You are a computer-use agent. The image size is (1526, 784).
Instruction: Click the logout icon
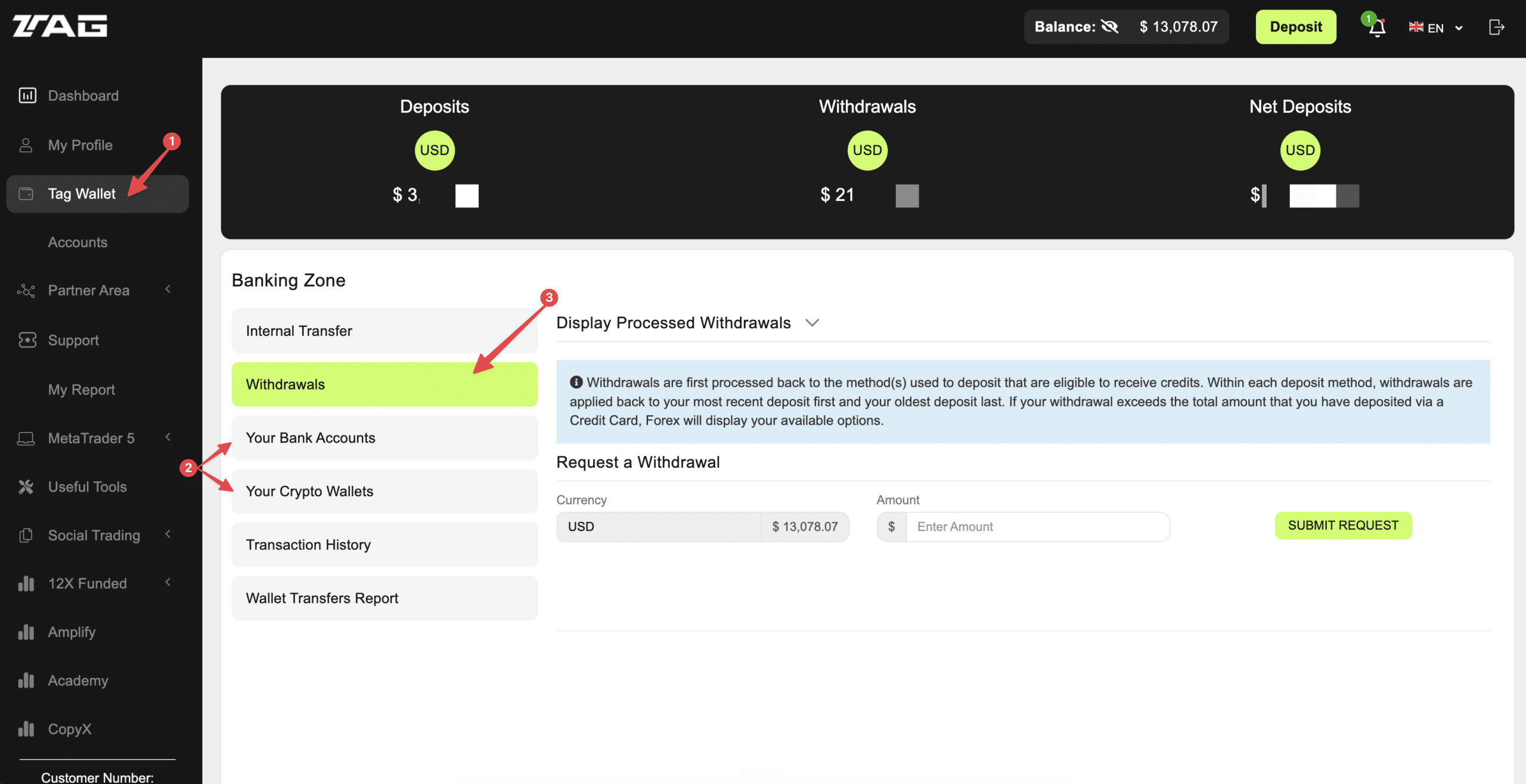pyautogui.click(x=1496, y=27)
